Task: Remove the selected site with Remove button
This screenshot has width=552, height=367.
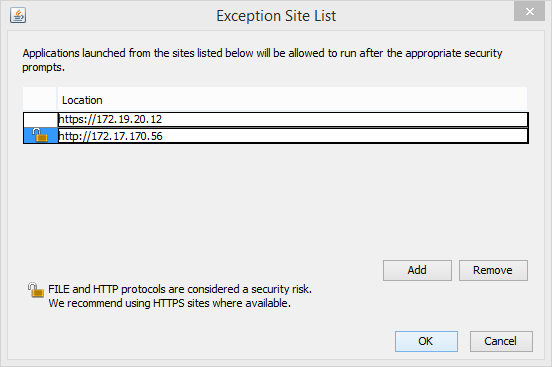Action: tap(493, 270)
